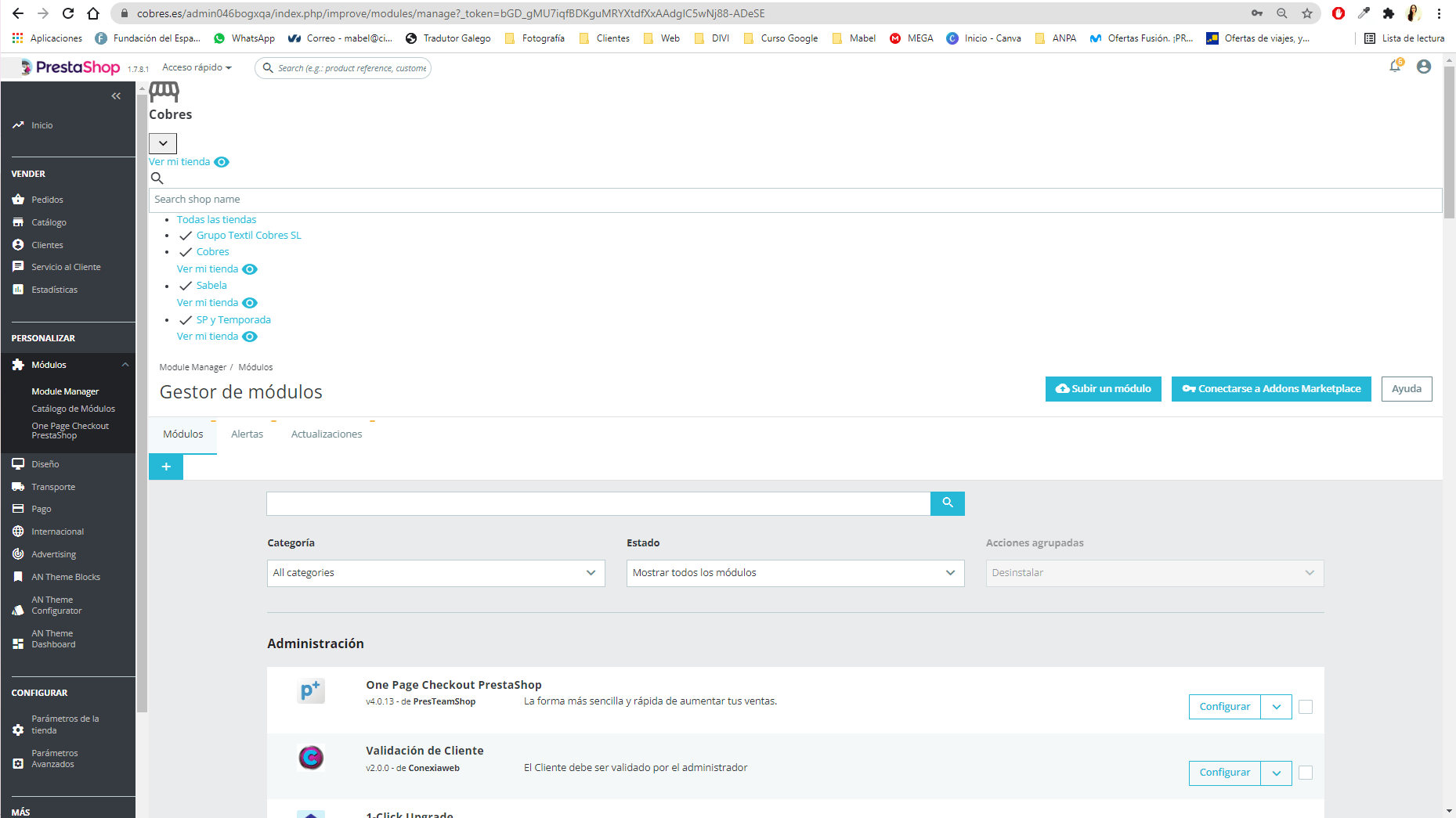Open Transporte truck icon in sidebar
1456x818 pixels.
click(x=18, y=487)
